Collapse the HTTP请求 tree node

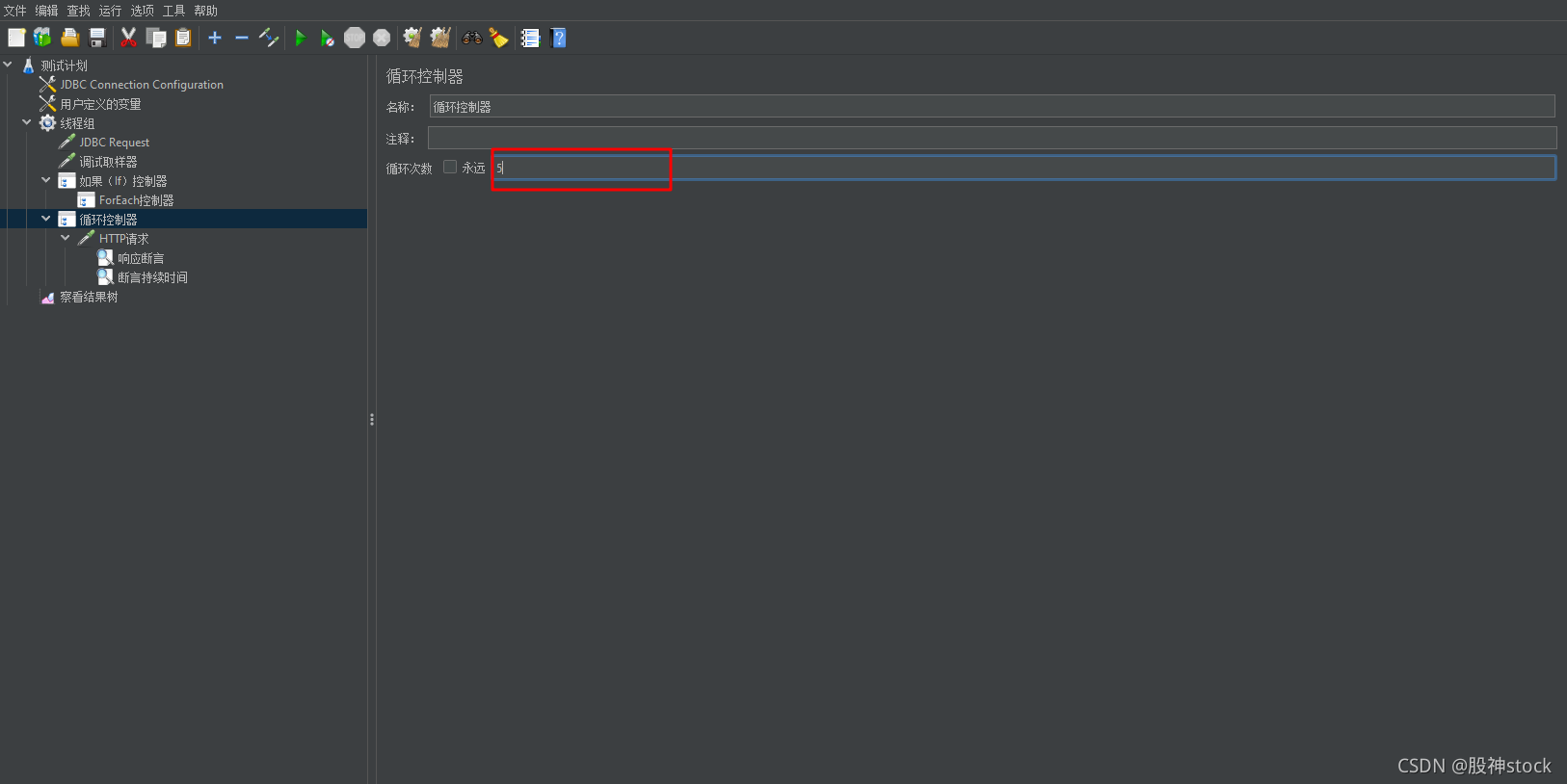(x=66, y=238)
